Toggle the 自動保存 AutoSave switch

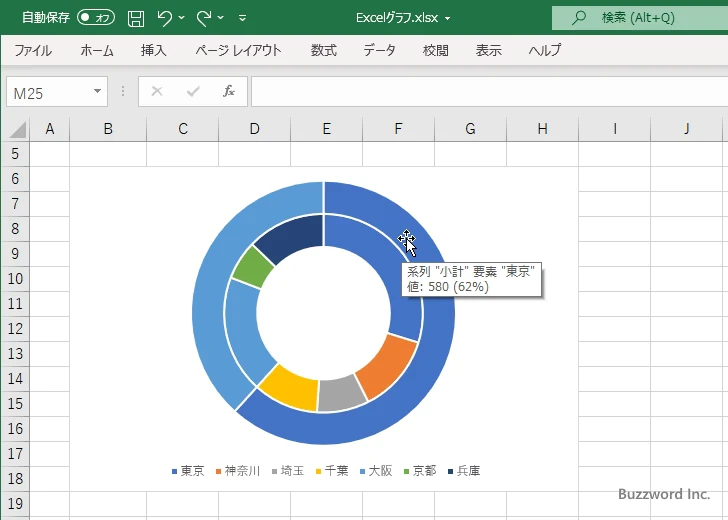96,18
